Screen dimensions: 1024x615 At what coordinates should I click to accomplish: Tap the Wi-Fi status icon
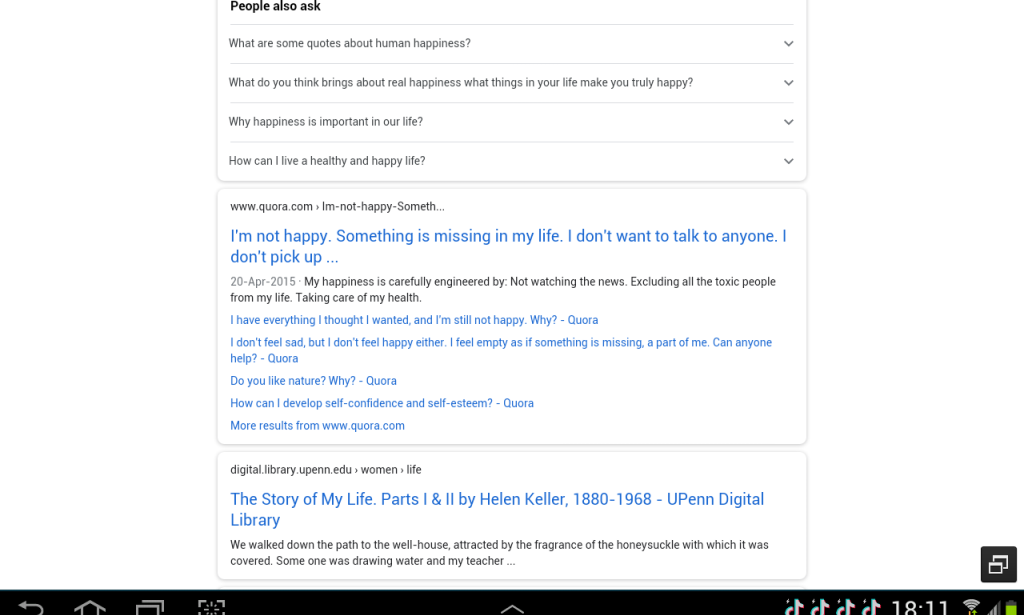pyautogui.click(x=971, y=607)
